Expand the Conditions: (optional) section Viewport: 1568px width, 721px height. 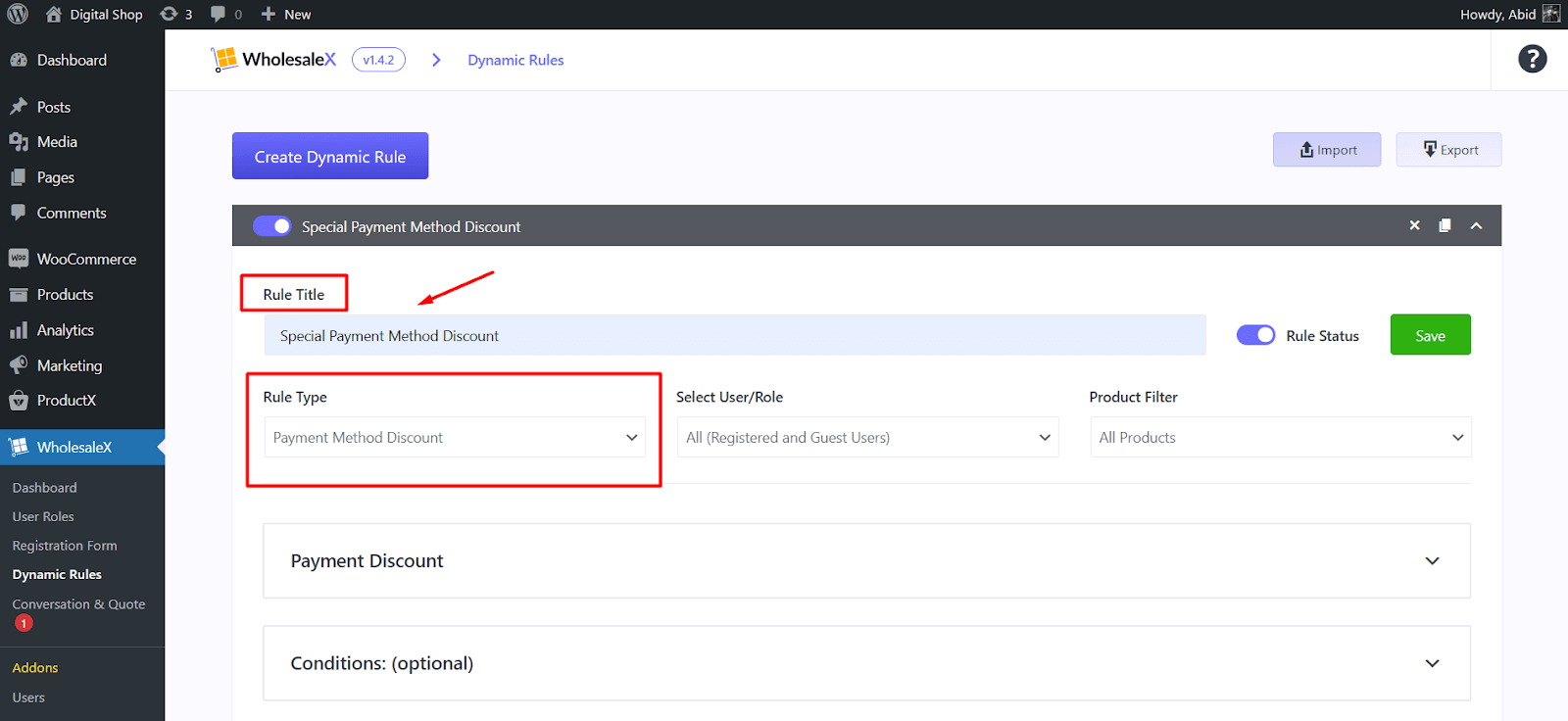(866, 663)
